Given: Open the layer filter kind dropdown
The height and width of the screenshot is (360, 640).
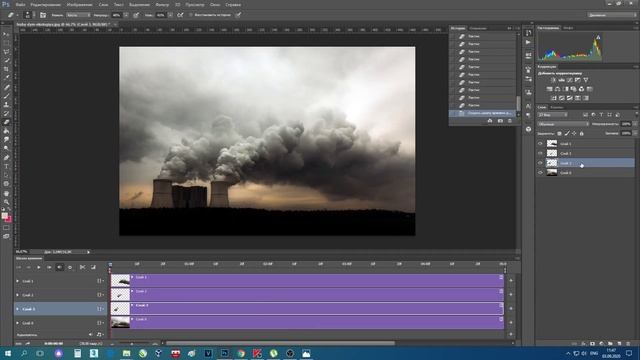Looking at the screenshot, I should pos(553,115).
